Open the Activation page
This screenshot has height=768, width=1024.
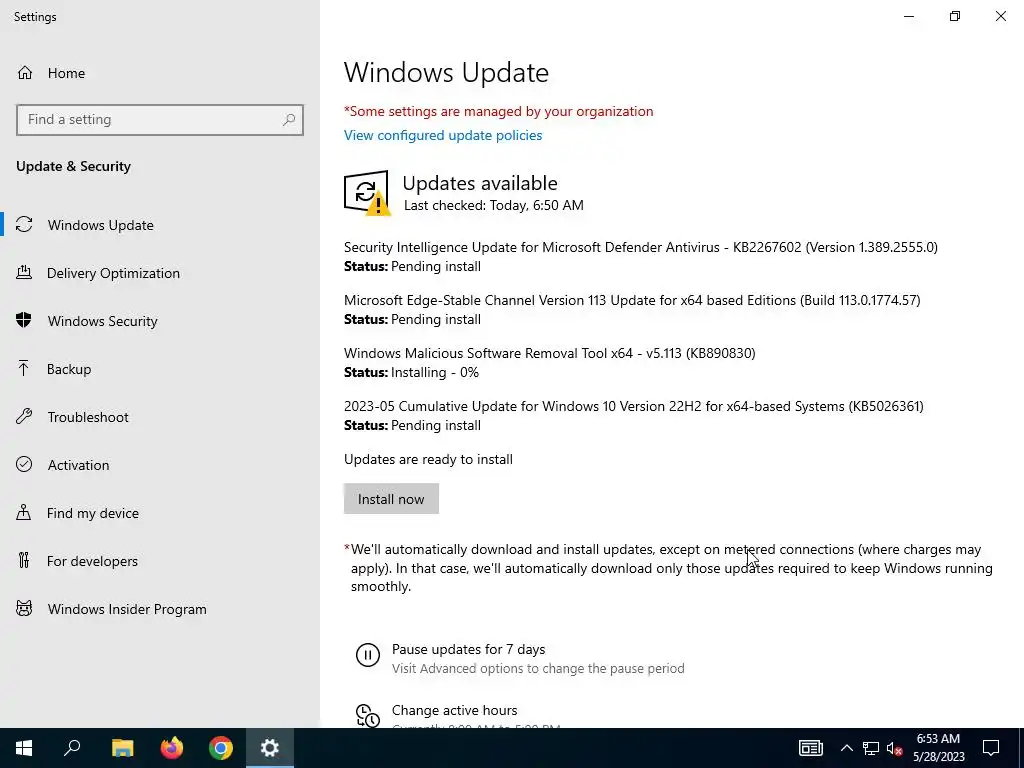pos(160,465)
